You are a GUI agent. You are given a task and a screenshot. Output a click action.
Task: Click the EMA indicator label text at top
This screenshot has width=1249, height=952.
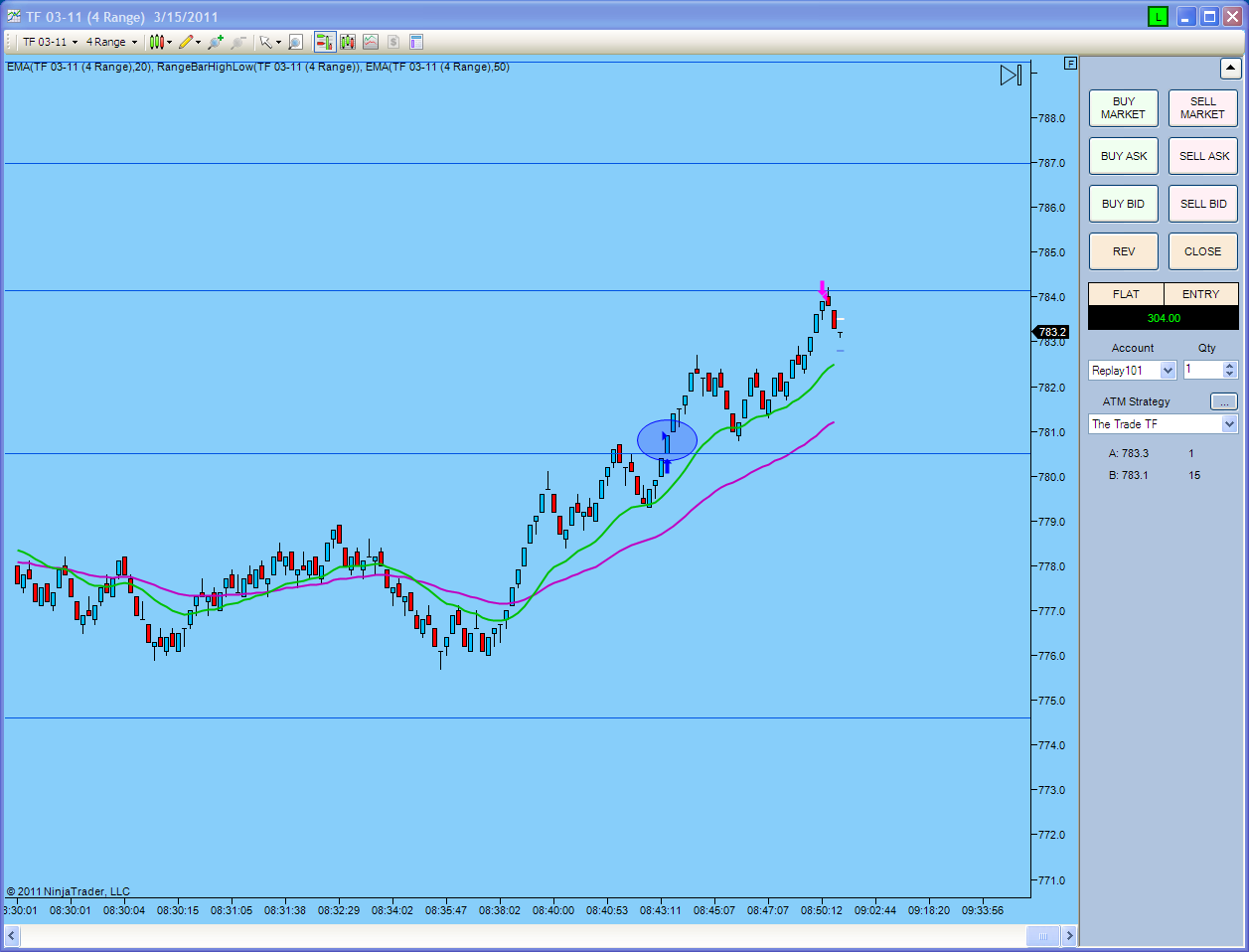point(258,67)
